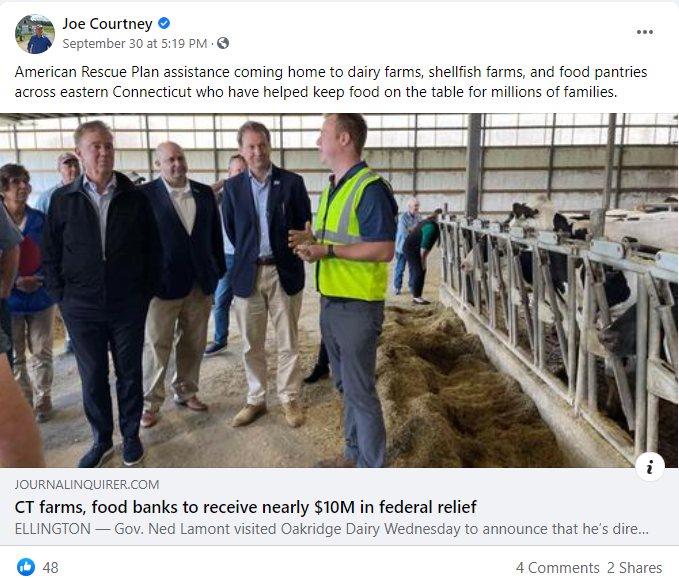
Task: Click the September 30 at 5:19 PM timestamp
Action: click(135, 43)
